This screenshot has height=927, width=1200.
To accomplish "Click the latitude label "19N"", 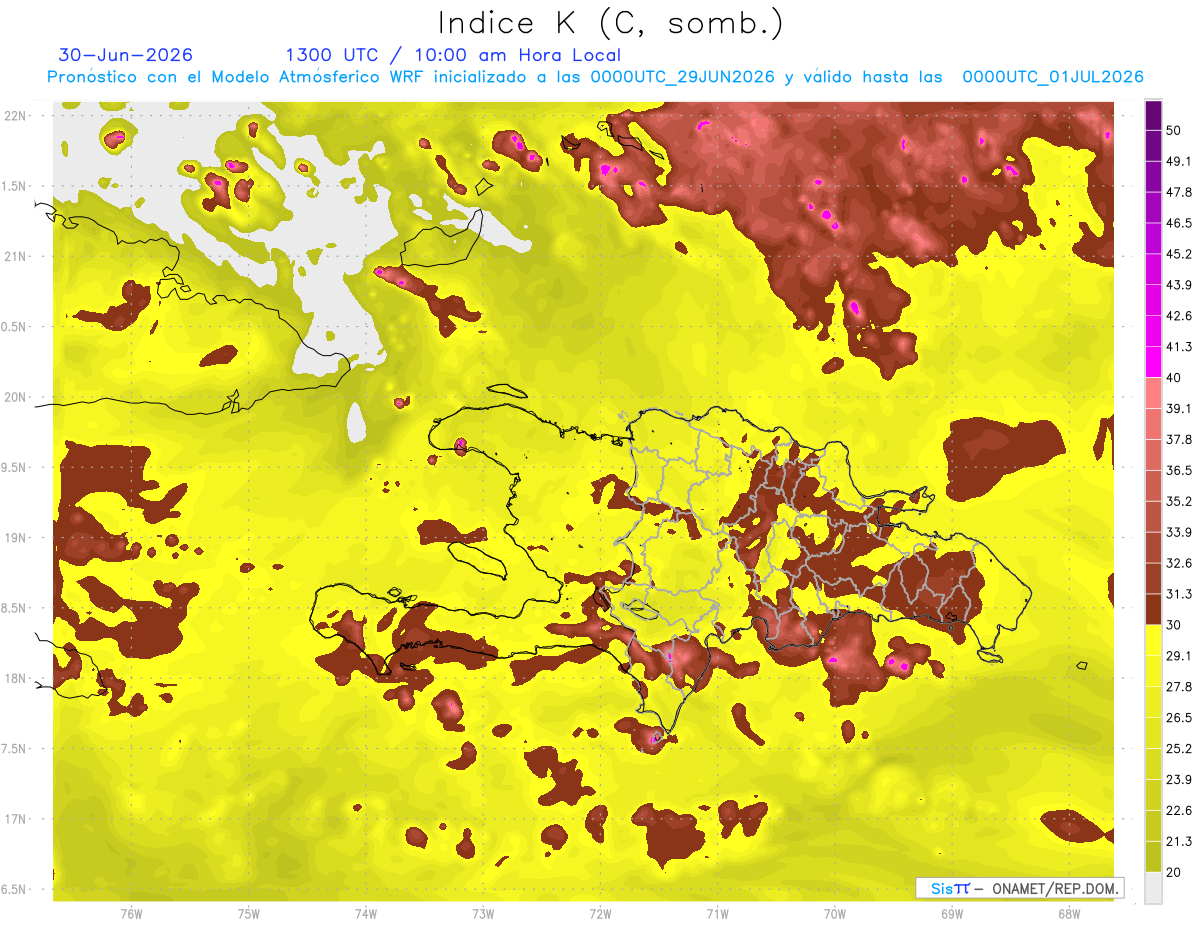I will (x=16, y=538).
